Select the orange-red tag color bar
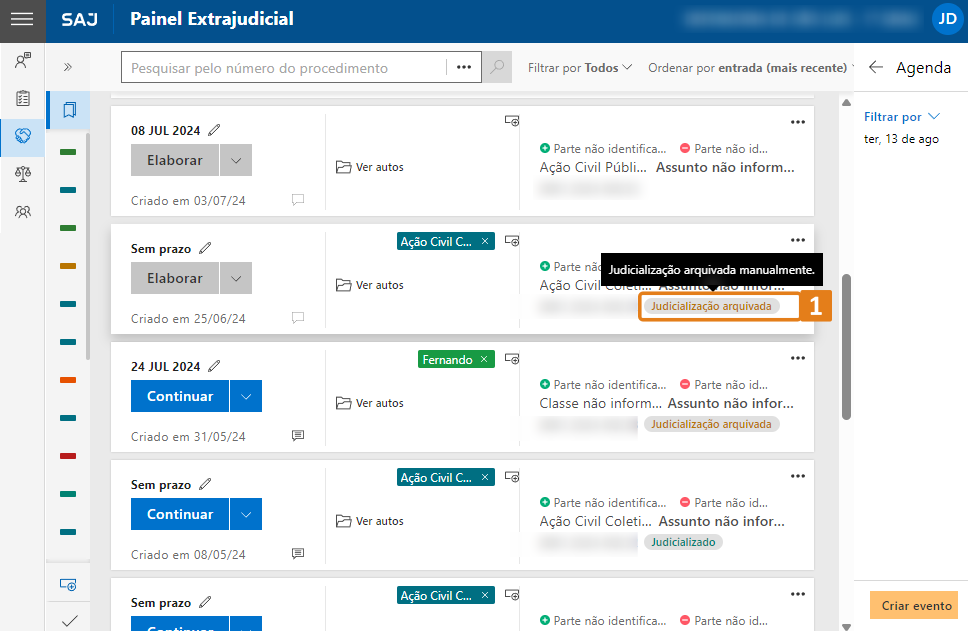The height and width of the screenshot is (631, 968). point(68,380)
